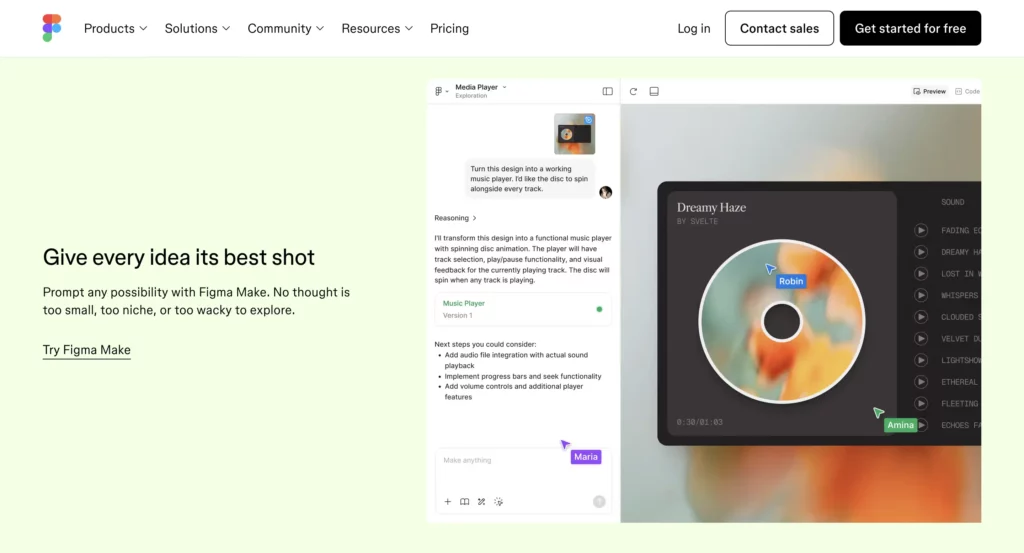Click the device frame icon next to reload
Screen dimensions: 1024x553
[x=654, y=91]
